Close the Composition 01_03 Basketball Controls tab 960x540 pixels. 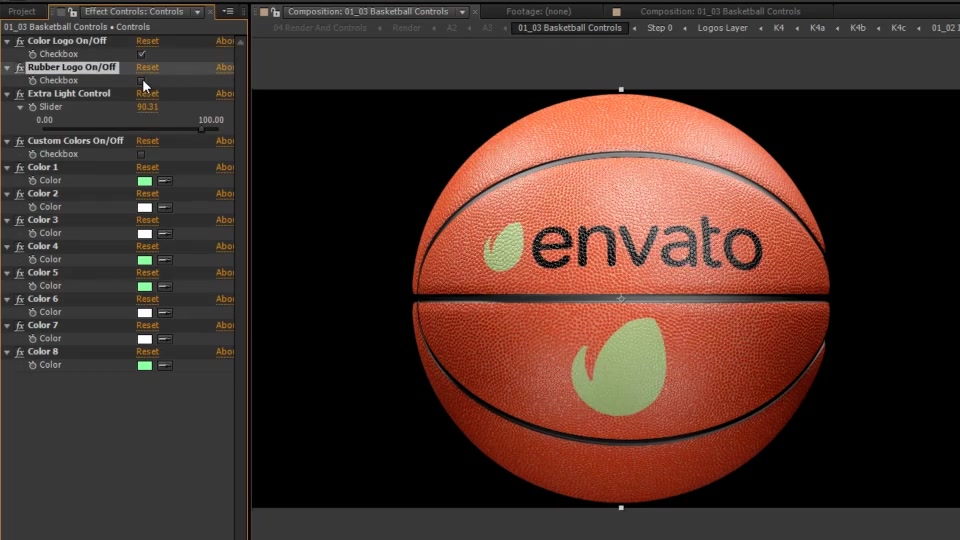475,12
